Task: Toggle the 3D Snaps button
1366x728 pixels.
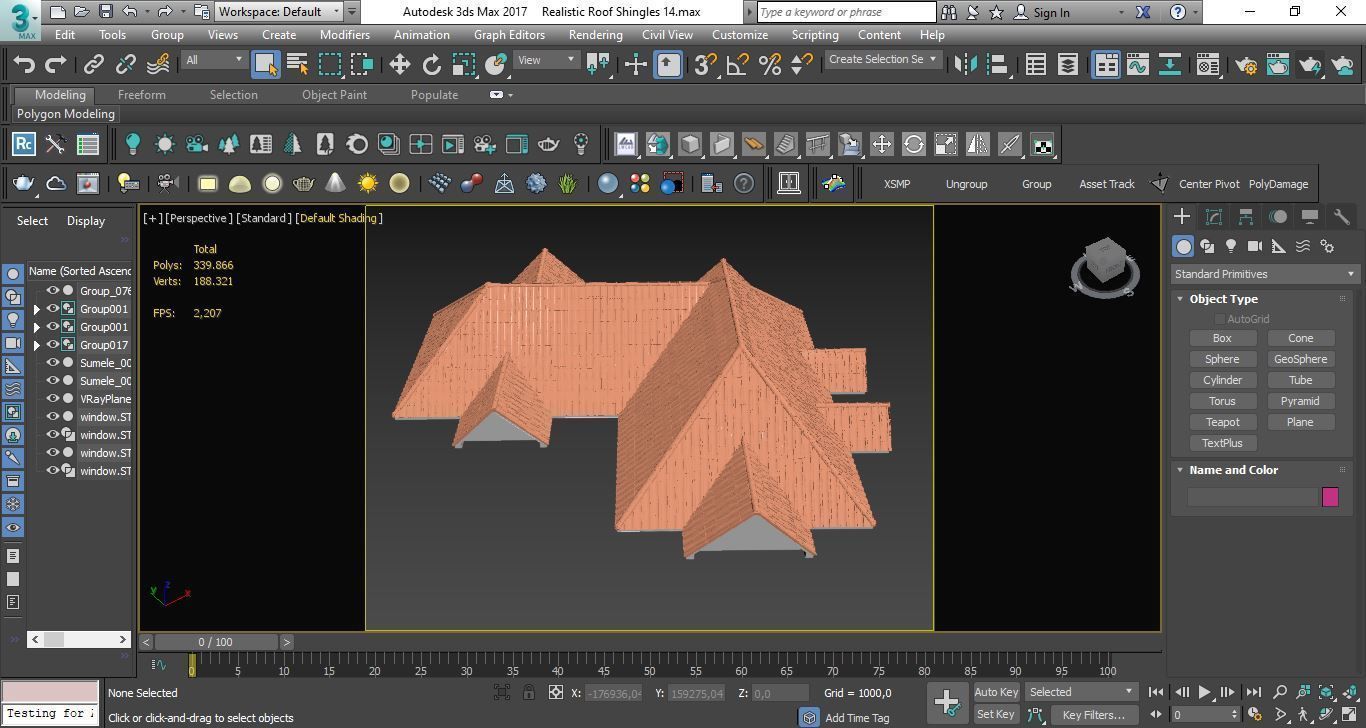Action: 705,65
